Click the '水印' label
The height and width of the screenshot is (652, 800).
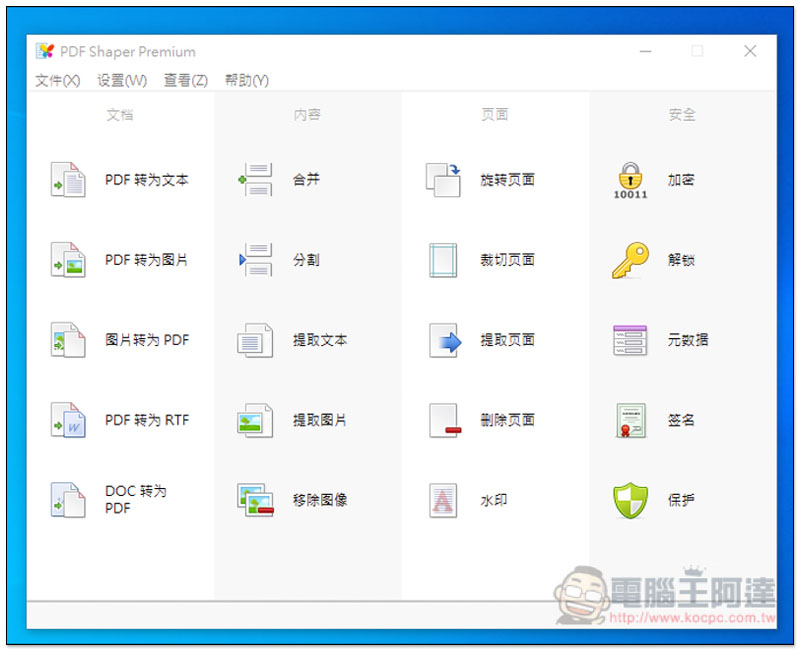(x=494, y=500)
